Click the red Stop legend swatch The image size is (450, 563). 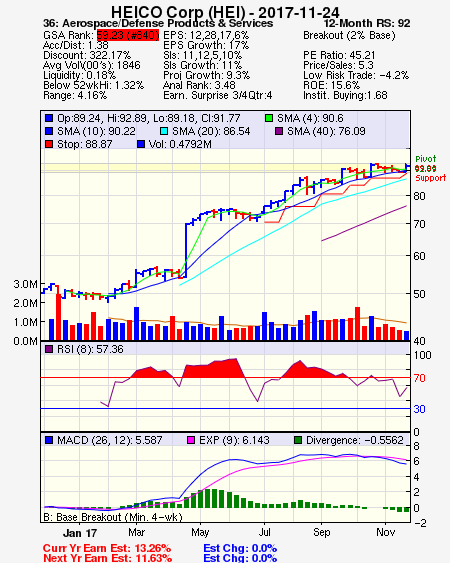(49, 144)
